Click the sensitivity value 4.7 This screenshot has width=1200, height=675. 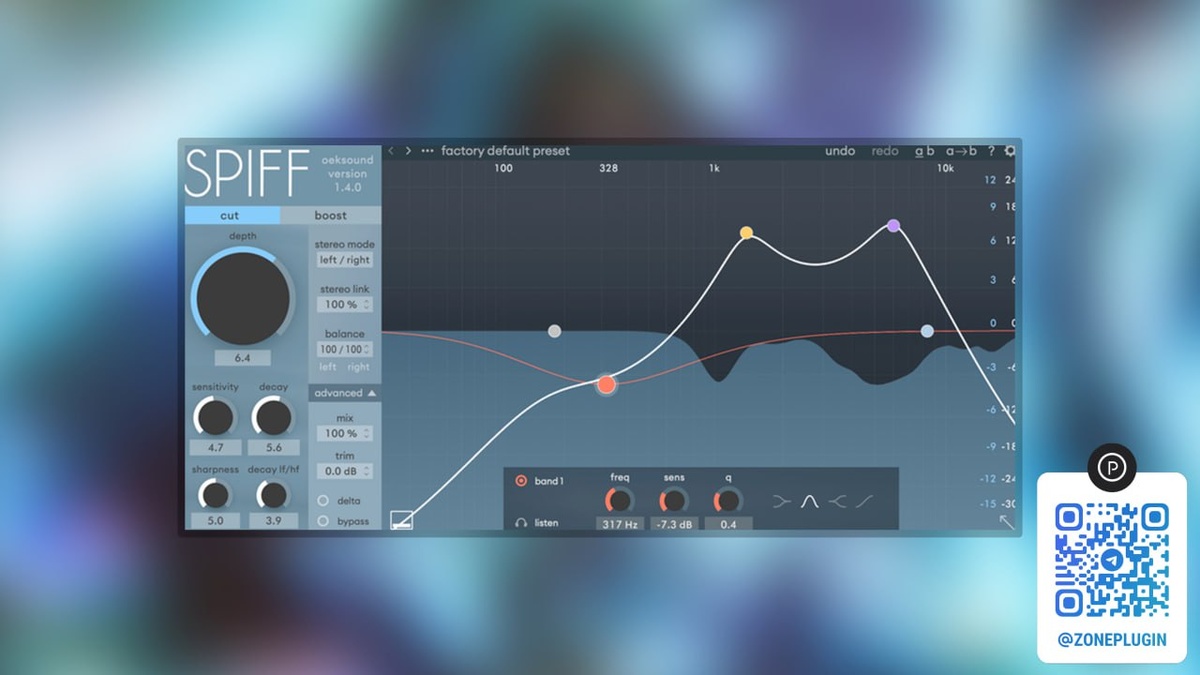[215, 448]
